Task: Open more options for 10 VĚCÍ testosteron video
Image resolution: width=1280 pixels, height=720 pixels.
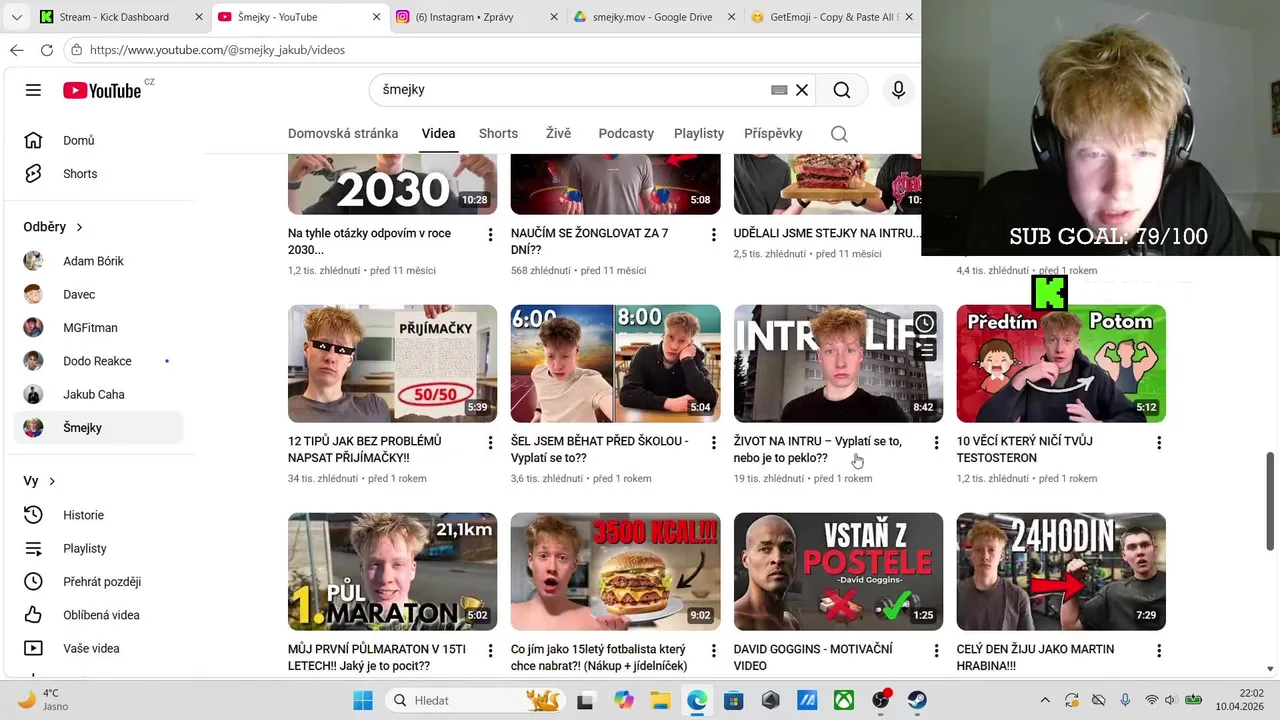Action: click(1159, 443)
